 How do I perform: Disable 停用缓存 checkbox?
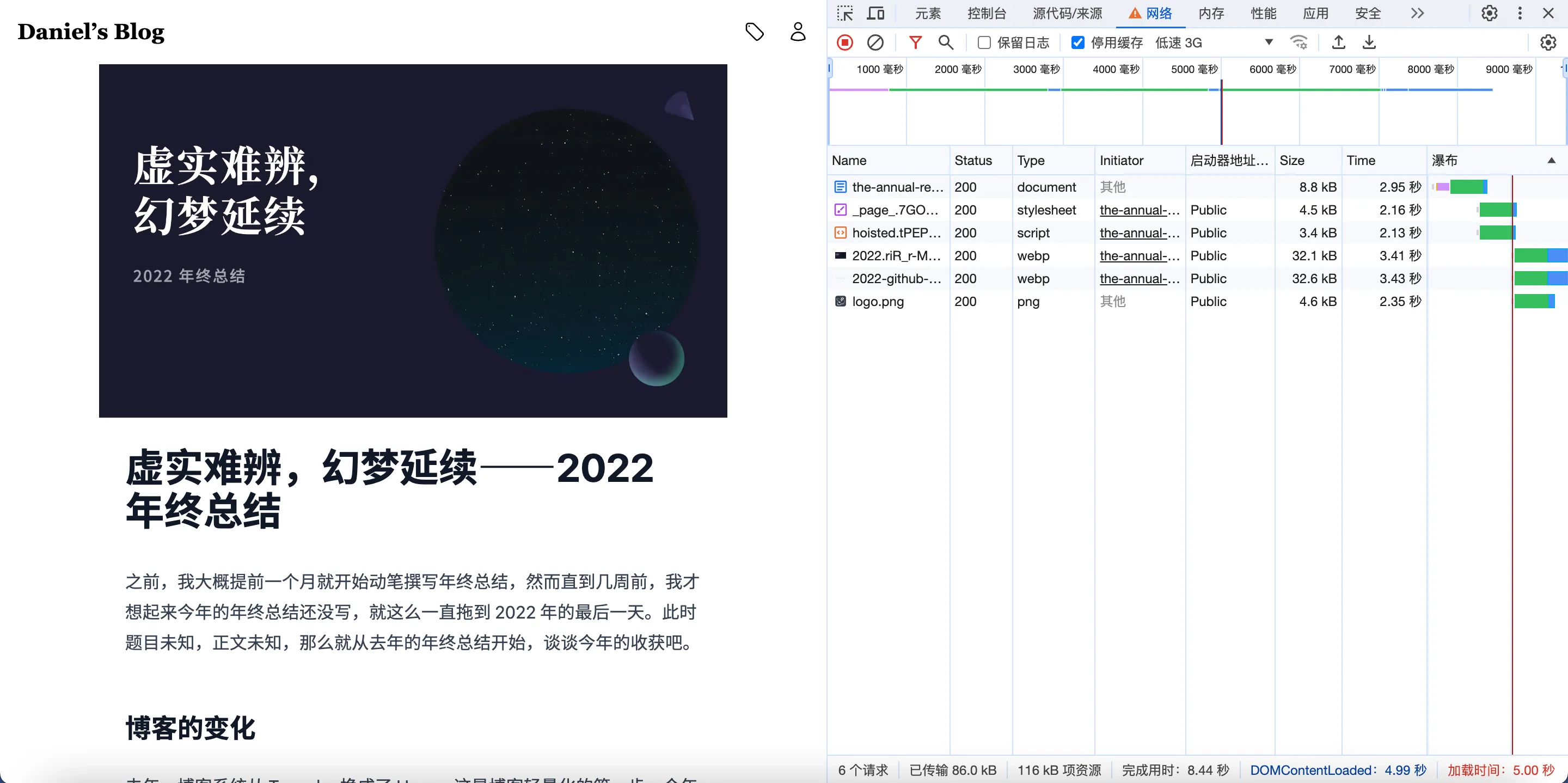click(x=1078, y=42)
